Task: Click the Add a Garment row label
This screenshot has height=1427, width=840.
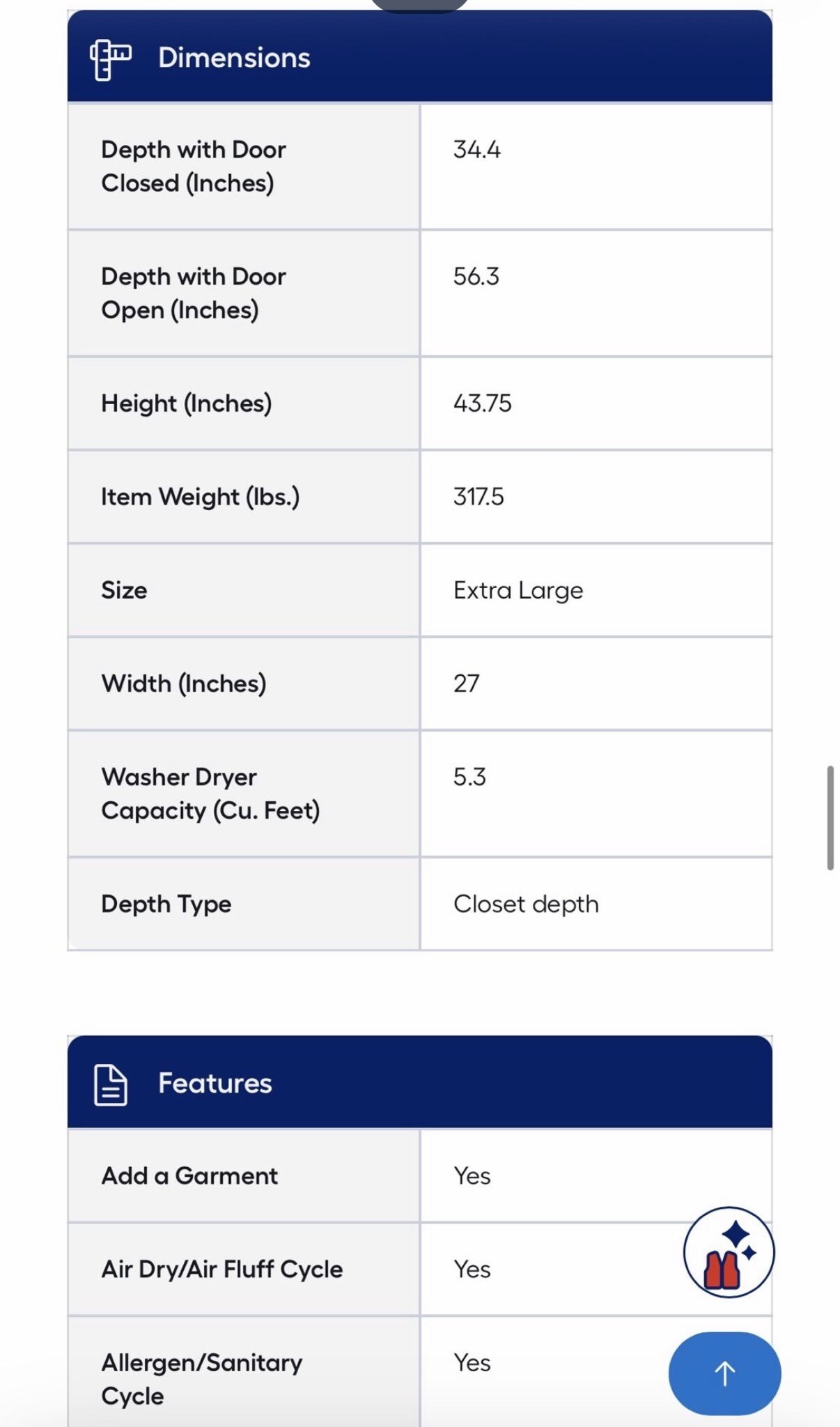Action: [x=189, y=1176]
